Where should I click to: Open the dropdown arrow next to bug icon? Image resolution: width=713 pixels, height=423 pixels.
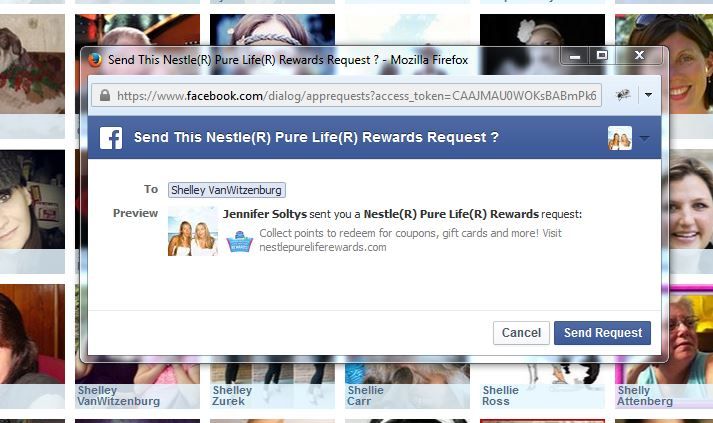(648, 95)
